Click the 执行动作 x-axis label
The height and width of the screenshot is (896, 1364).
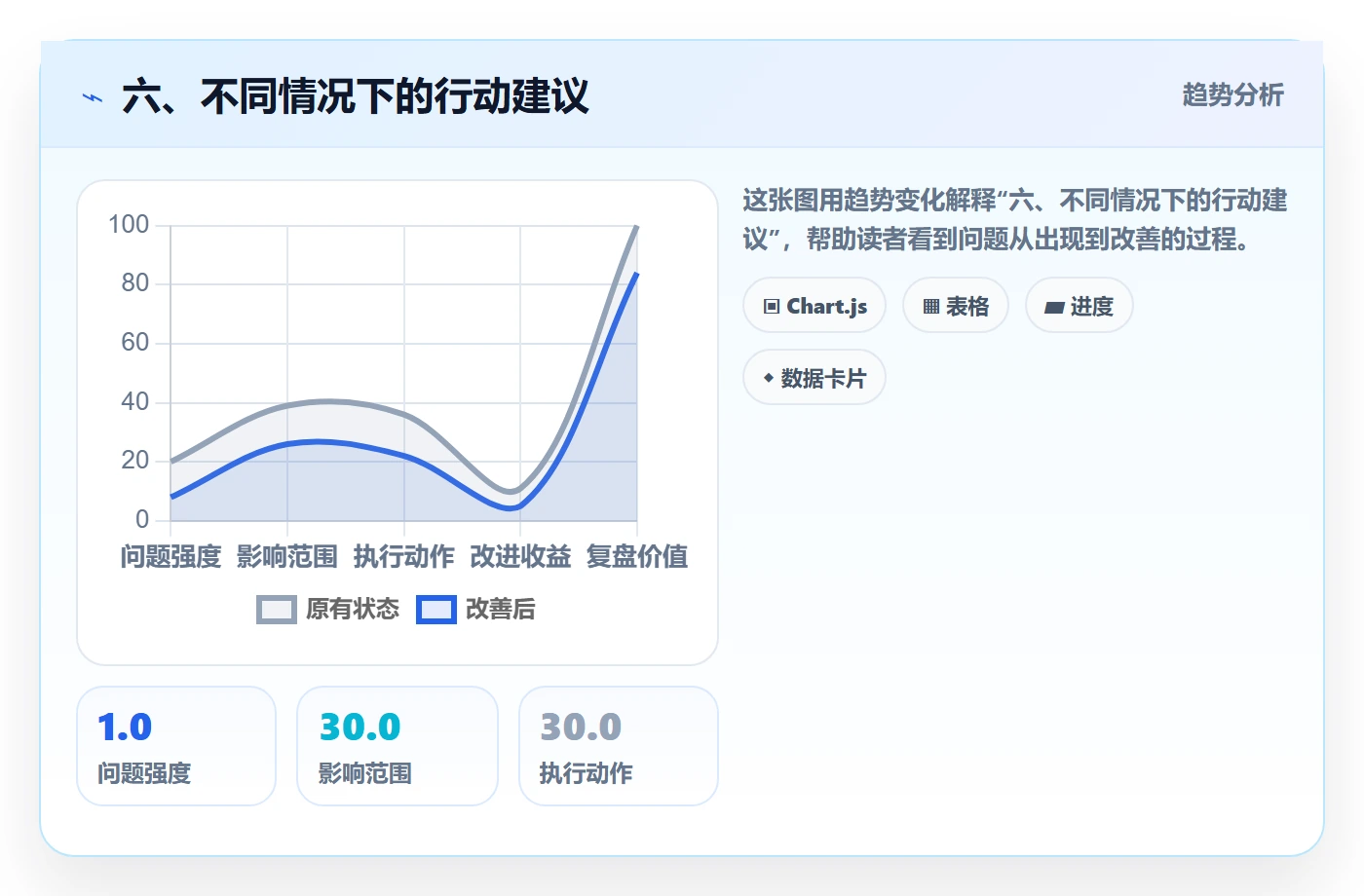coord(404,557)
